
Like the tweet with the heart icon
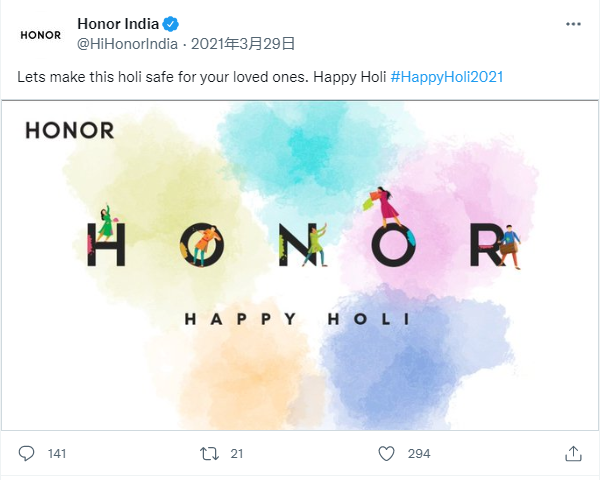pos(387,454)
